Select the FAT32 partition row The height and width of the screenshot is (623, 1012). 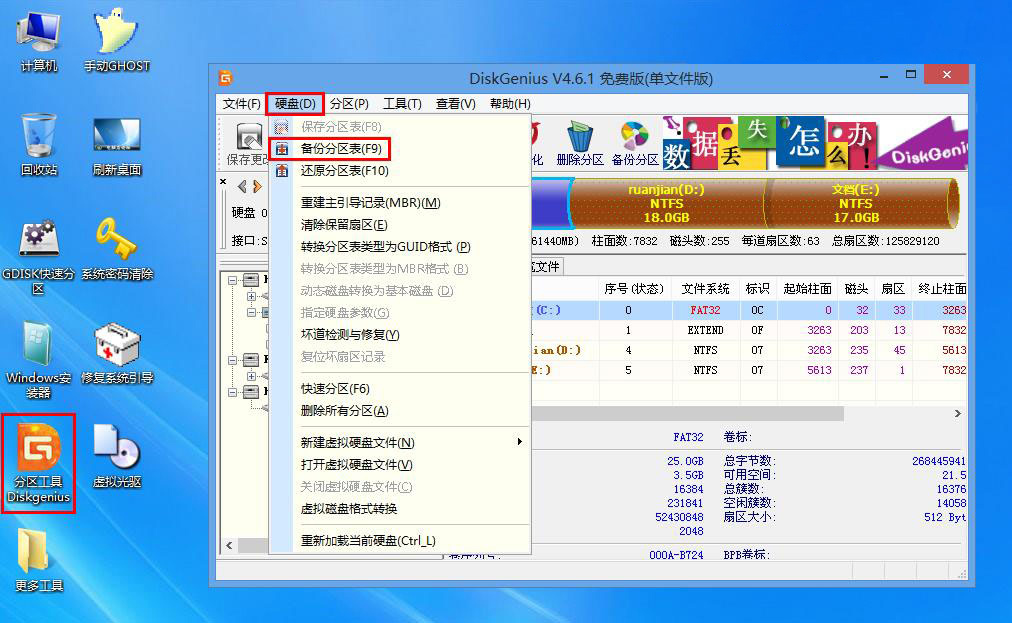pyautogui.click(x=748, y=310)
